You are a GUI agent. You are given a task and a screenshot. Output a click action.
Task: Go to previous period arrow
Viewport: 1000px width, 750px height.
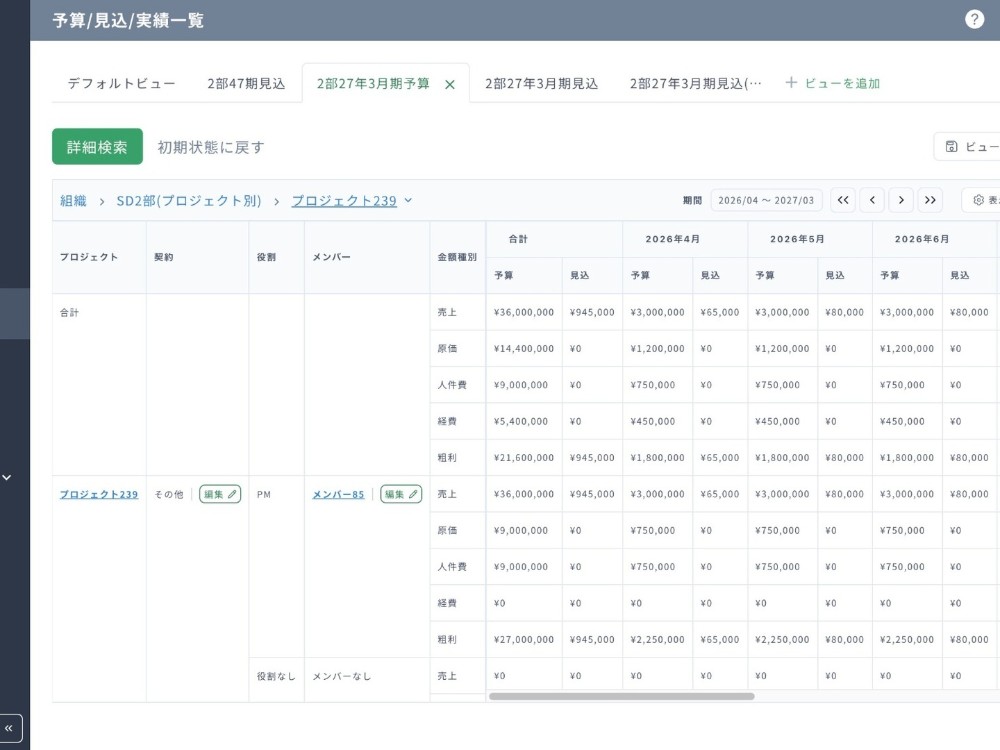[872, 200]
